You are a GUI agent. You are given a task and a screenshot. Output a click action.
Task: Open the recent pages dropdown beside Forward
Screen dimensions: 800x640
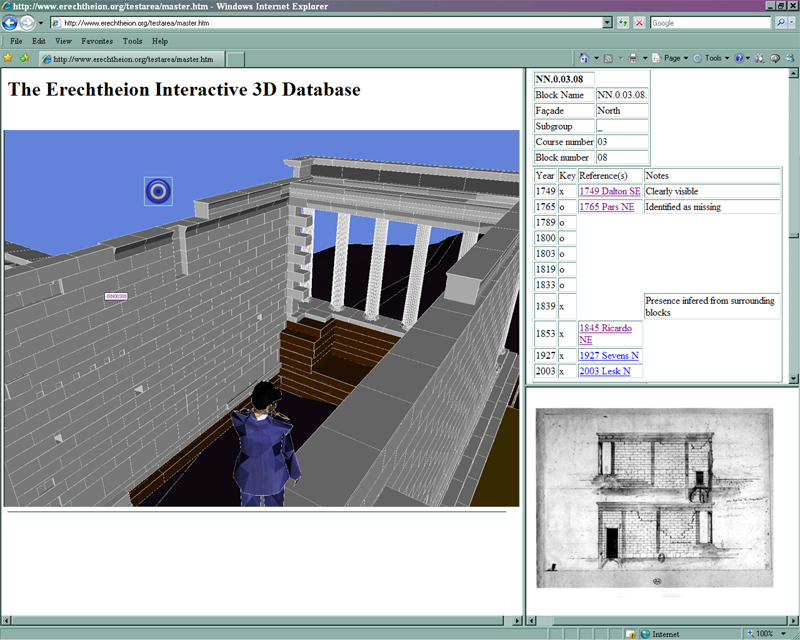[41, 23]
